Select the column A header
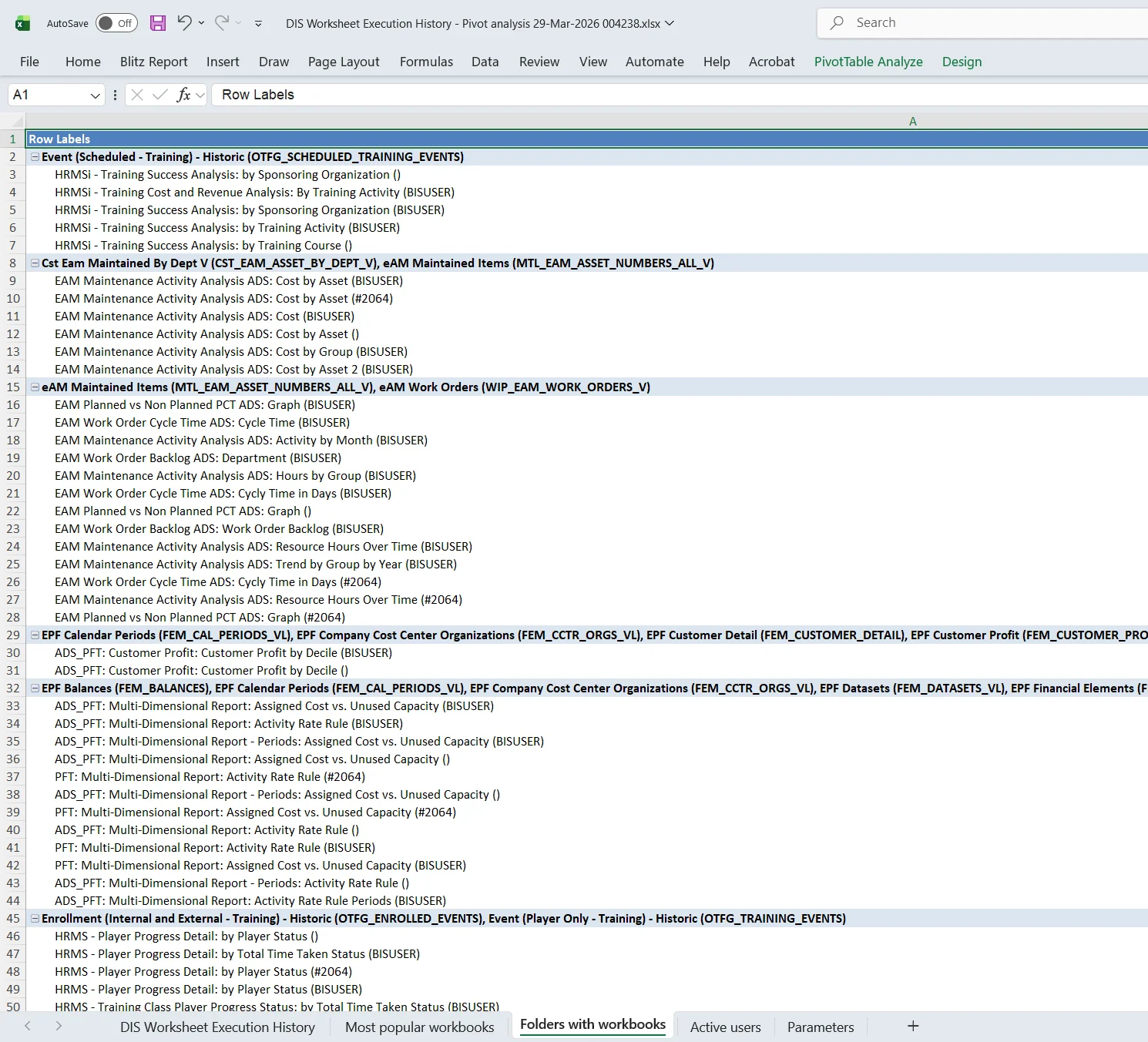1148x1042 pixels. click(587, 121)
